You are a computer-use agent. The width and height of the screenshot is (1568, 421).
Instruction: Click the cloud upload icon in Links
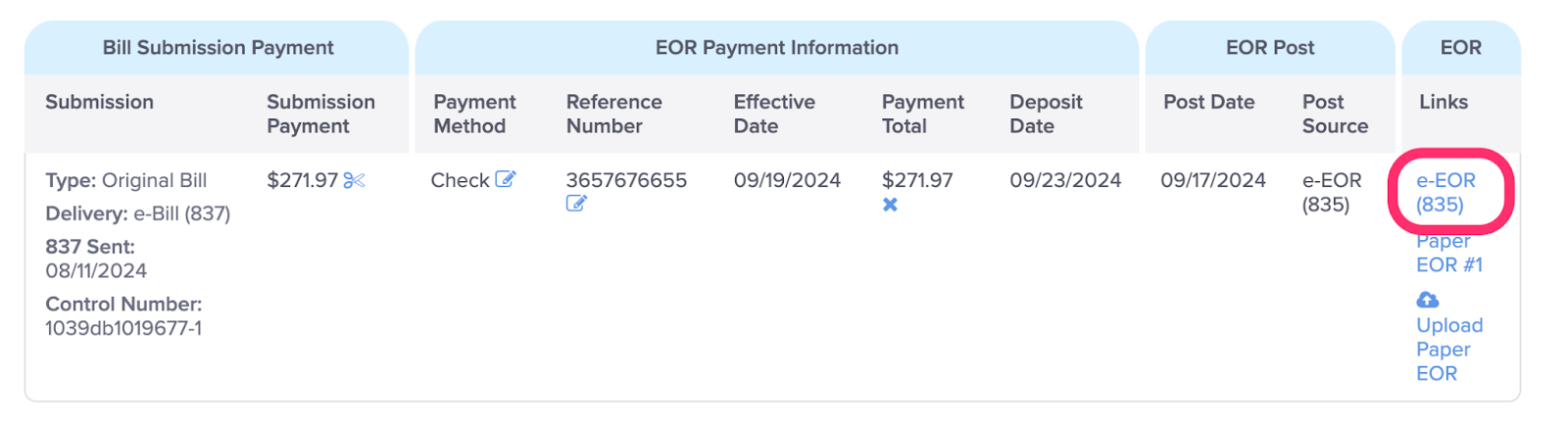pos(1428,300)
